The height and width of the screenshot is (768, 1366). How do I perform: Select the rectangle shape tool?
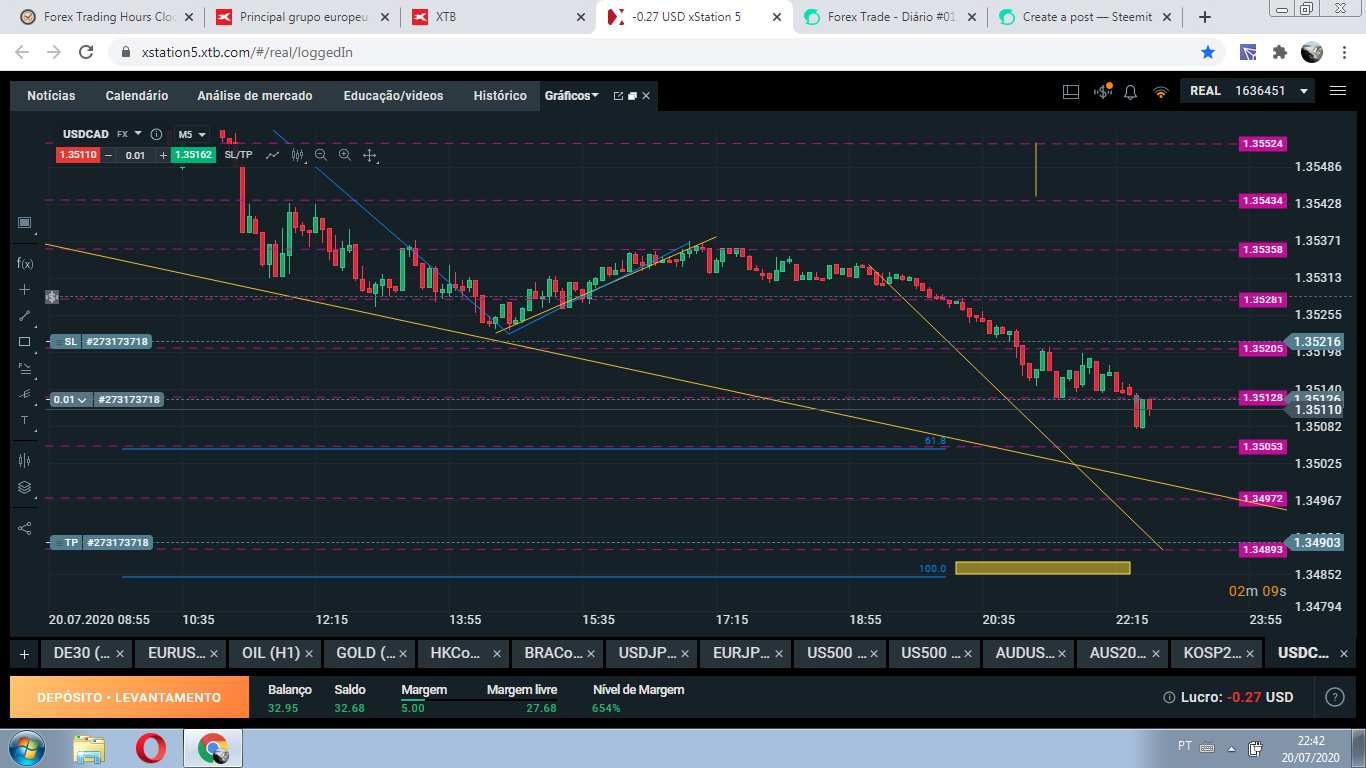[x=25, y=341]
